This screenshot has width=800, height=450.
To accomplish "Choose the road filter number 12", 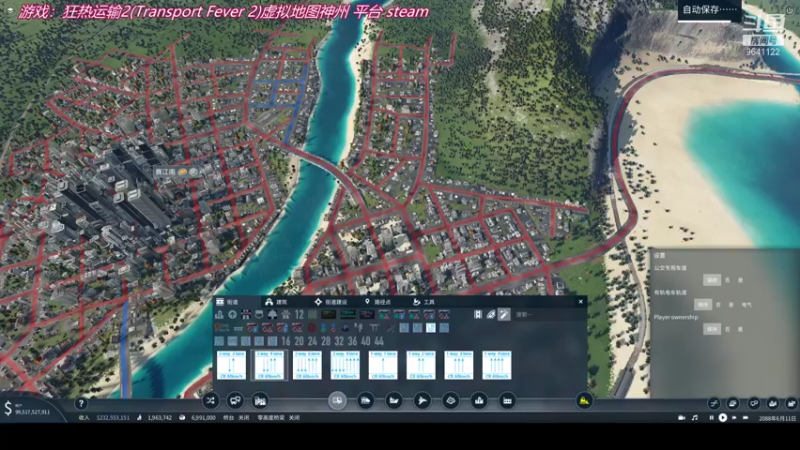I will (x=299, y=314).
